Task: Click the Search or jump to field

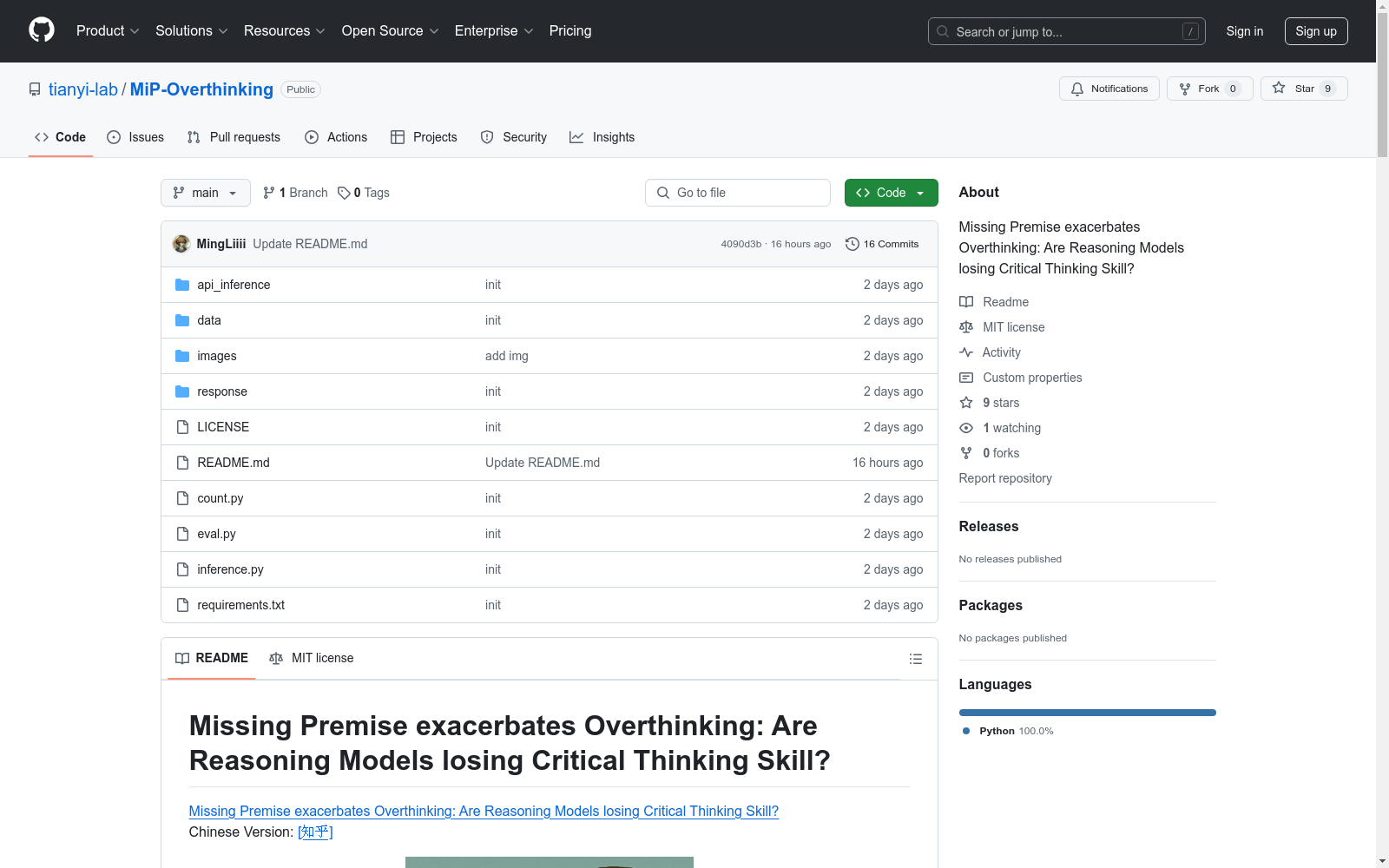Action: point(1067,31)
